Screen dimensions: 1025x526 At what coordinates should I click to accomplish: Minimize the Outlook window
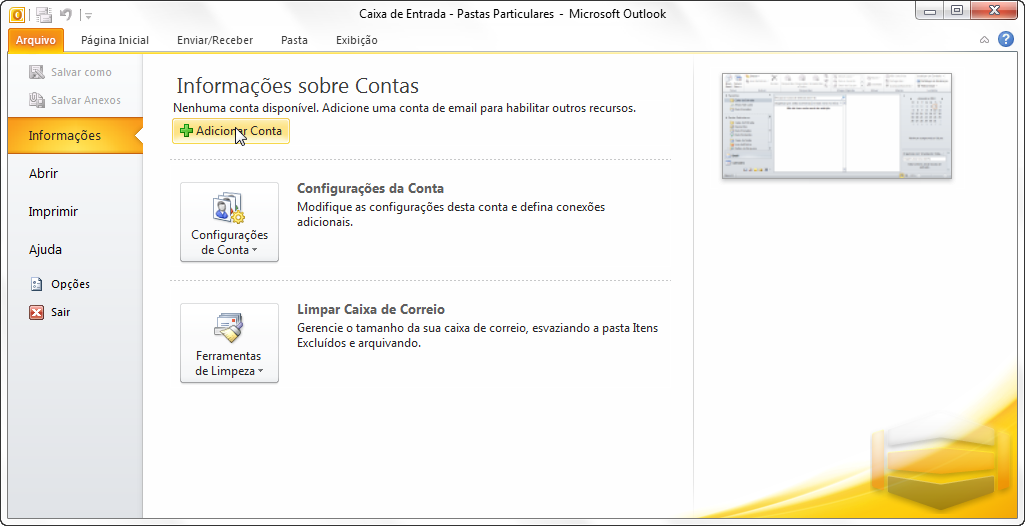pos(929,11)
